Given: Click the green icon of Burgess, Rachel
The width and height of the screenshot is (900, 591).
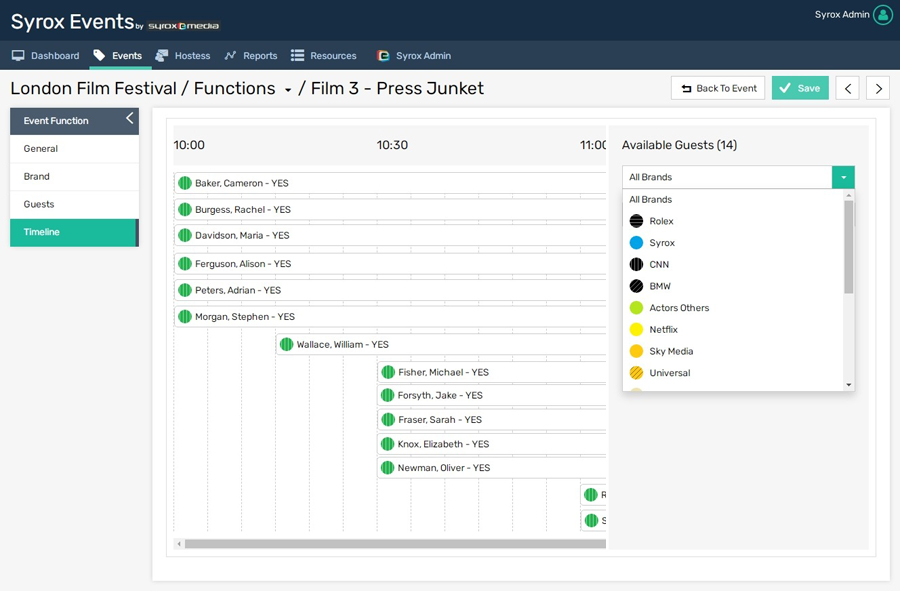Looking at the screenshot, I should [185, 209].
